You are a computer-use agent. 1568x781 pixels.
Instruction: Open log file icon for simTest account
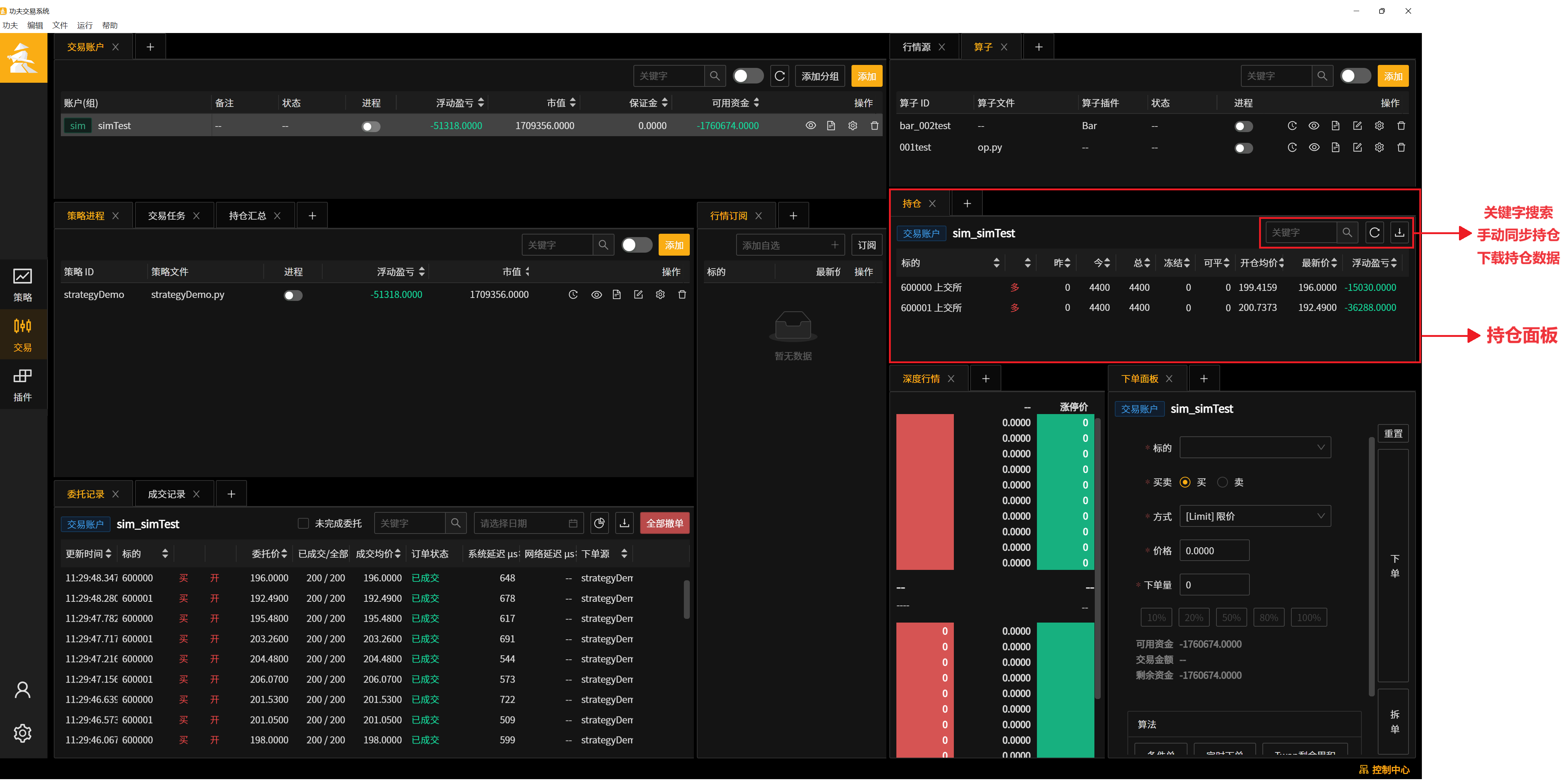coord(831,126)
